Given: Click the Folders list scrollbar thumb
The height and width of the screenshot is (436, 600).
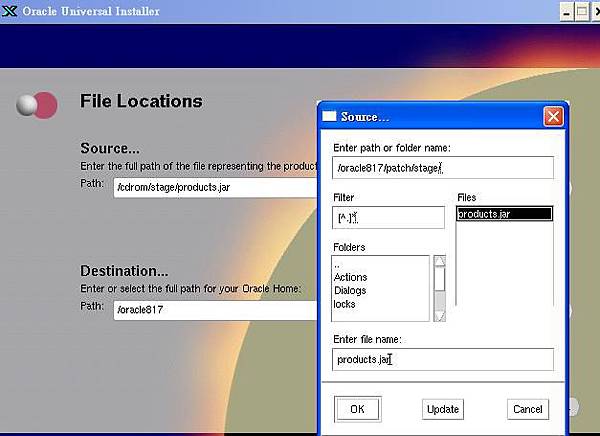Looking at the screenshot, I should [x=440, y=279].
